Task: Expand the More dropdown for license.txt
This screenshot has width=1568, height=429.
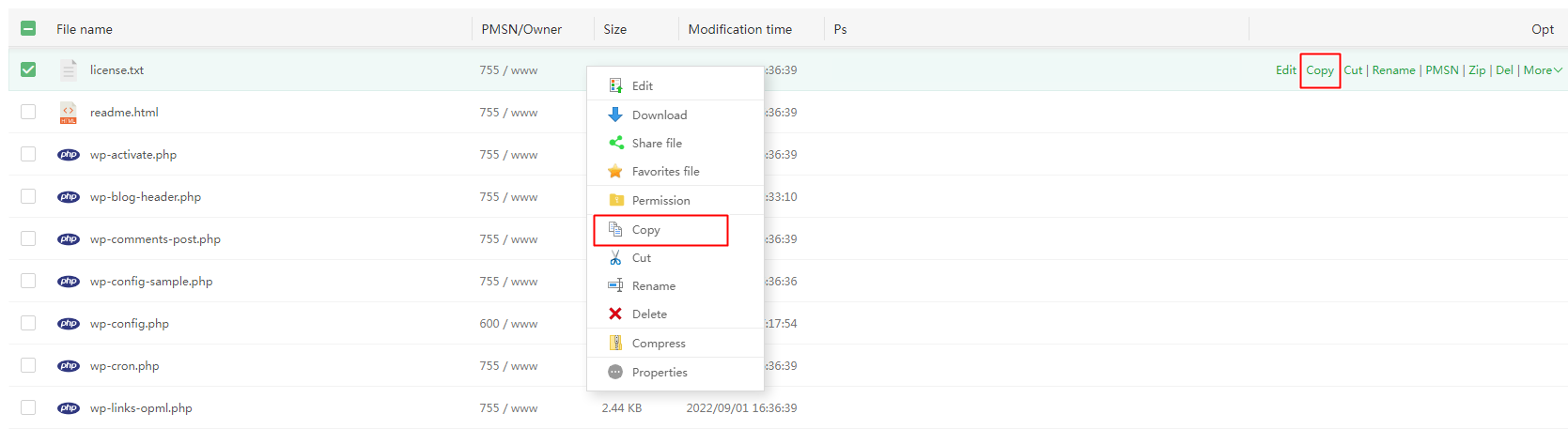Action: point(1543,70)
